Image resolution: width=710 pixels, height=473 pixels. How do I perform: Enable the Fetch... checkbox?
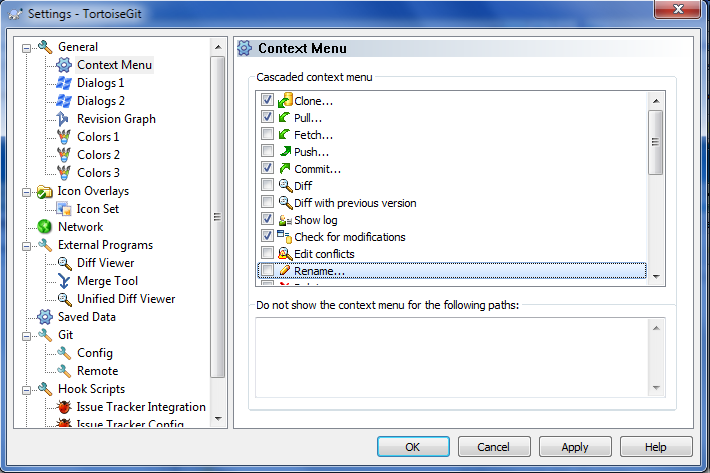(268, 134)
